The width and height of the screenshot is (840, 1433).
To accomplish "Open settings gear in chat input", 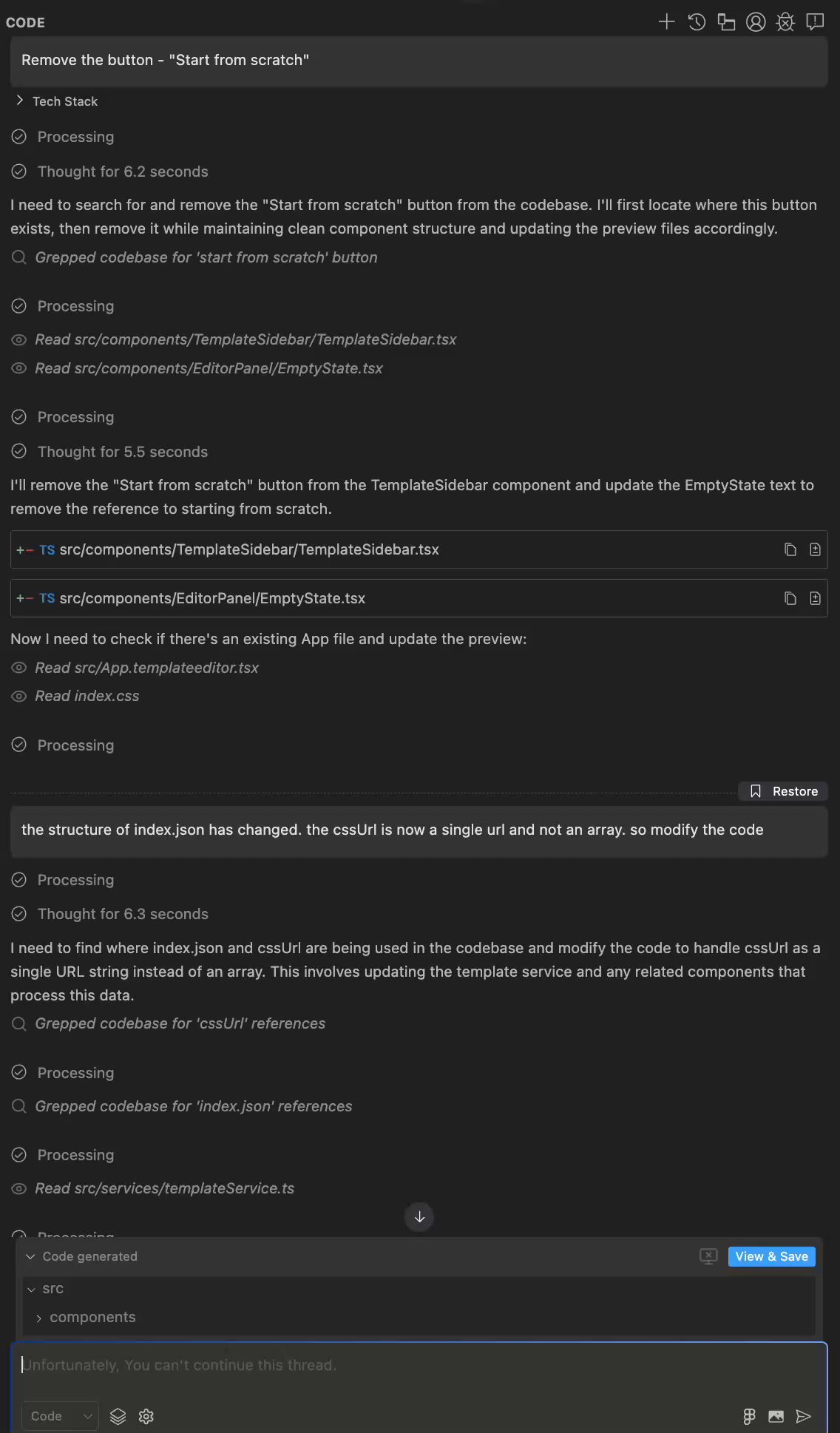I will (146, 1416).
